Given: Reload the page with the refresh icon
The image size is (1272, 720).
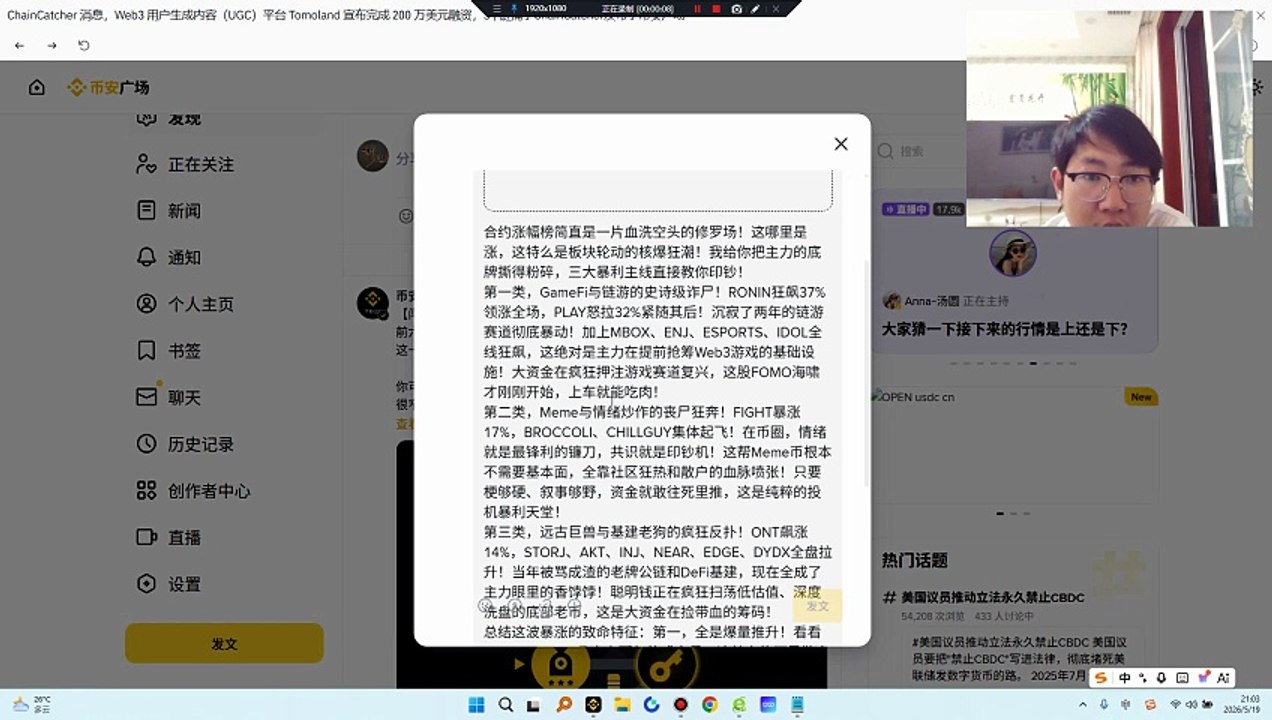Looking at the screenshot, I should tap(84, 45).
